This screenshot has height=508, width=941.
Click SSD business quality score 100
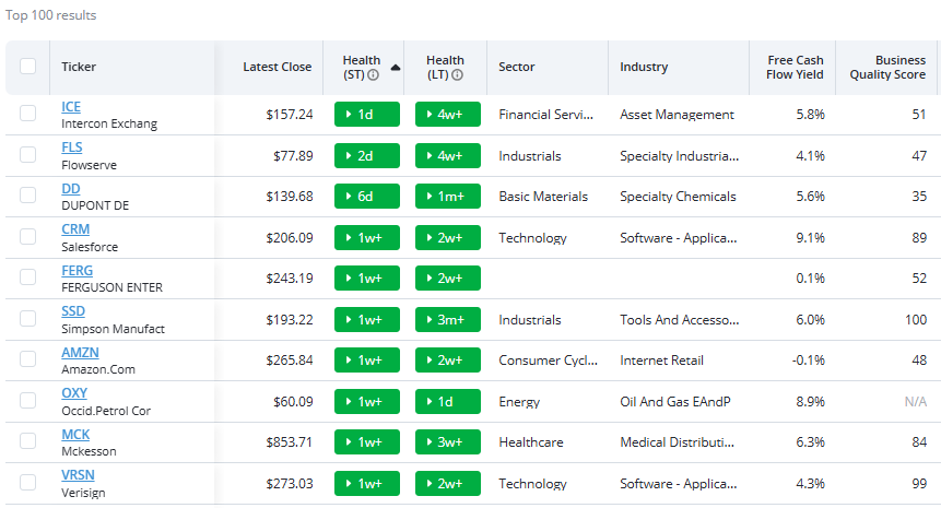pos(916,319)
